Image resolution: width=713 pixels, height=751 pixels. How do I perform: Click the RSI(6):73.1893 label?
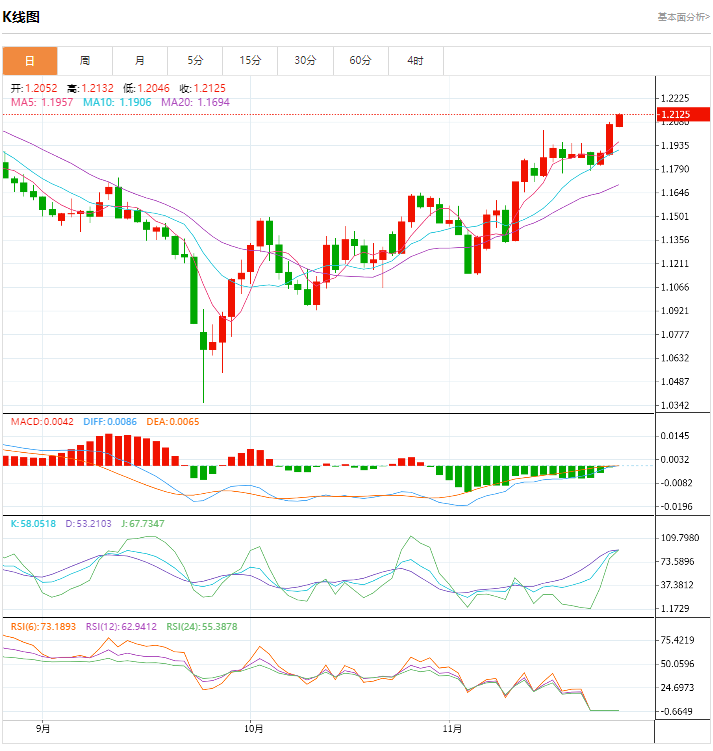point(43,627)
